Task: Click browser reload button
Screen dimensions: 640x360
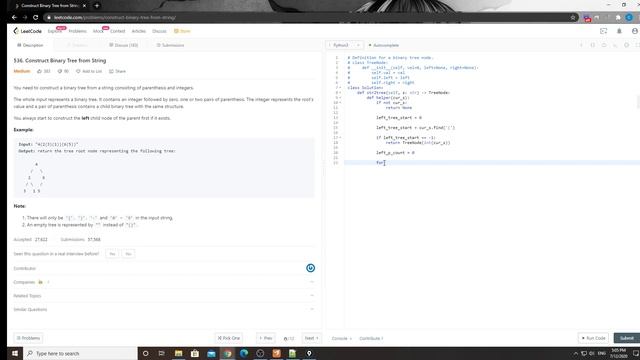Action: (x=36, y=18)
